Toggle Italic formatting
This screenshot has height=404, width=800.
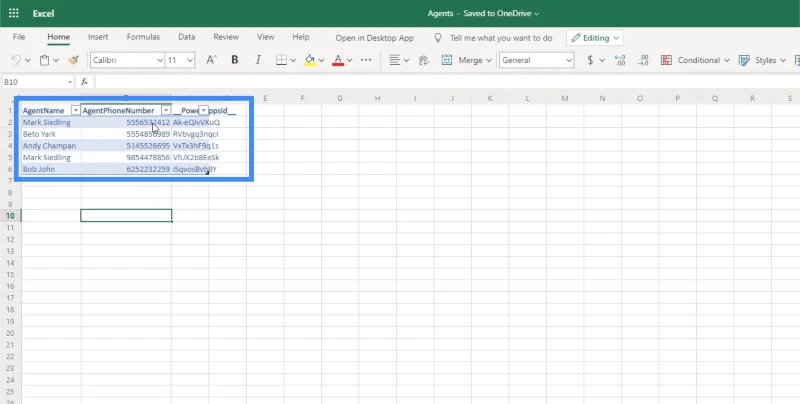click(x=258, y=60)
